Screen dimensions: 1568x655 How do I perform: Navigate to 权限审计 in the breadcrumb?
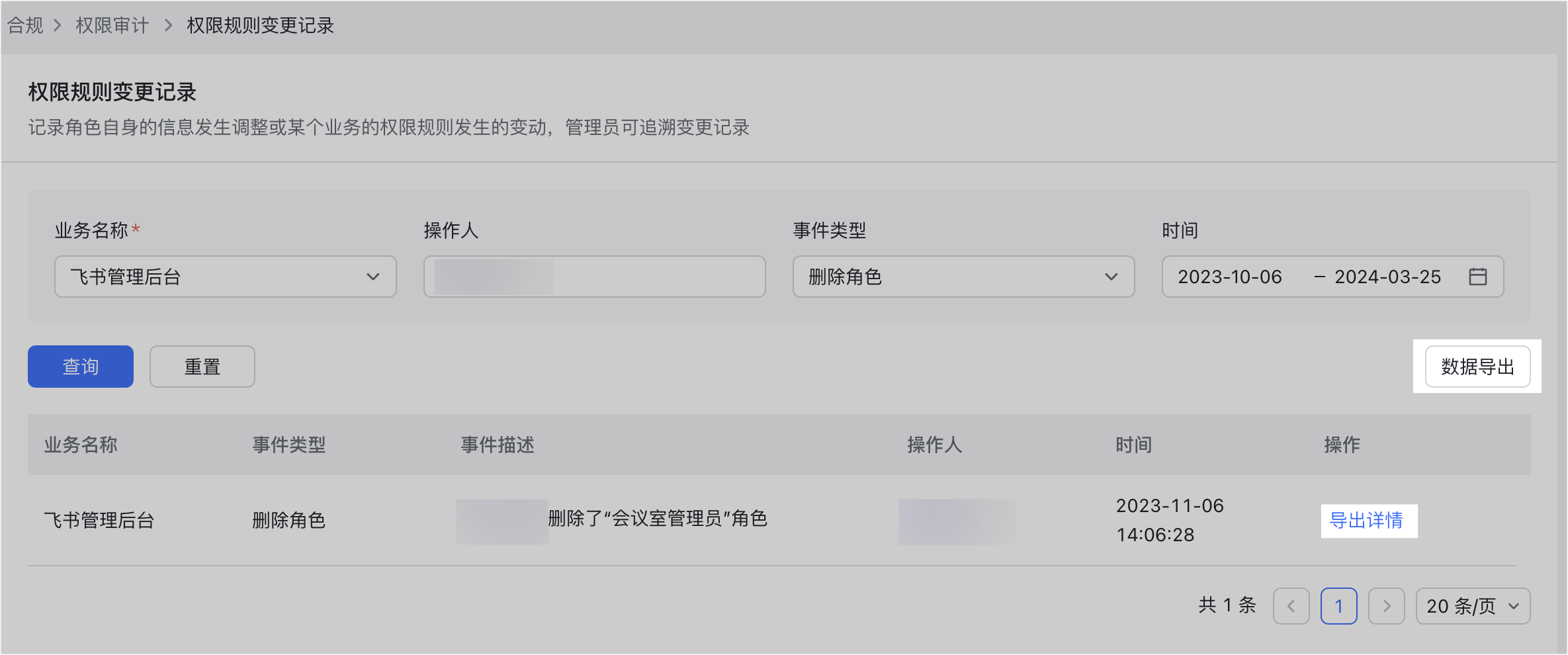tap(112, 26)
